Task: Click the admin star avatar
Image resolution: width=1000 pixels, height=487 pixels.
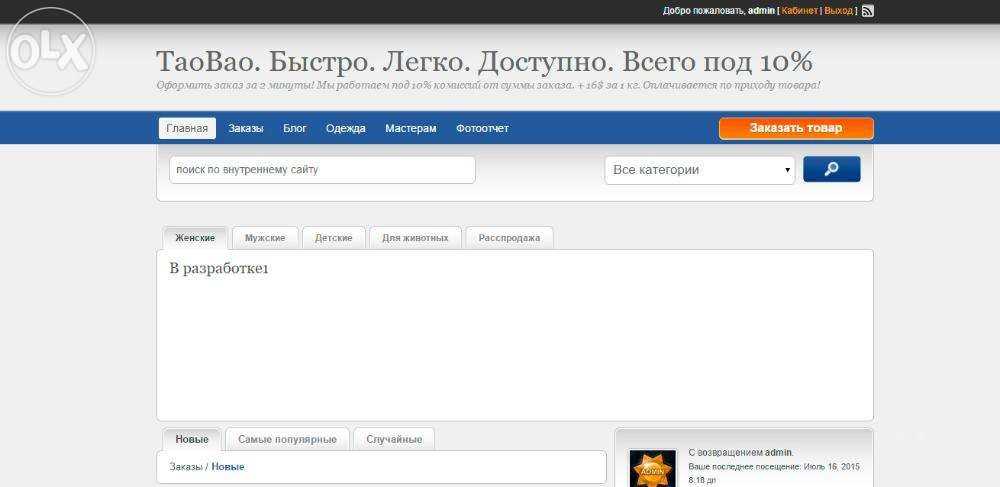Action: point(652,469)
